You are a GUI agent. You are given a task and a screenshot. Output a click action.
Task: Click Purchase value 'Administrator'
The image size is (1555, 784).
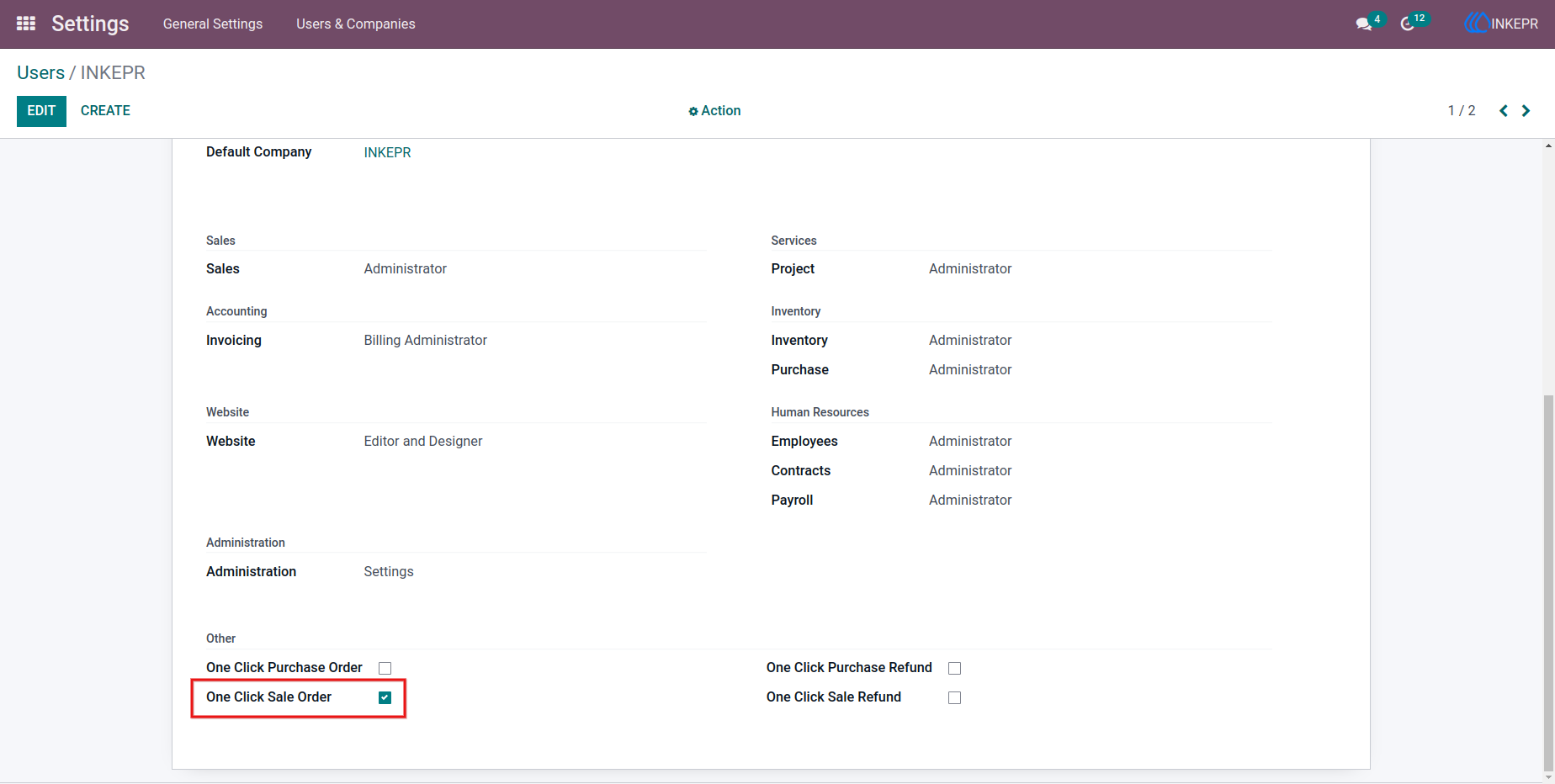point(970,370)
